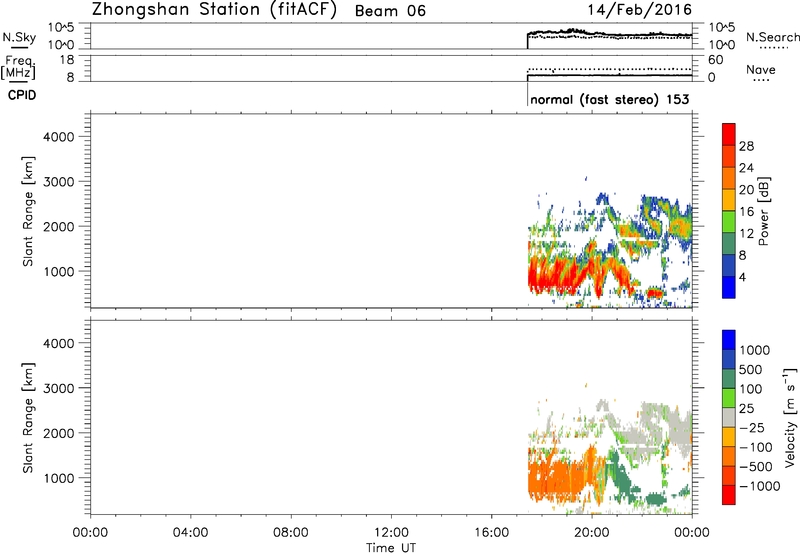Click the "N.Sky" legend label
Screen dimensions: 800x554
[19, 37]
